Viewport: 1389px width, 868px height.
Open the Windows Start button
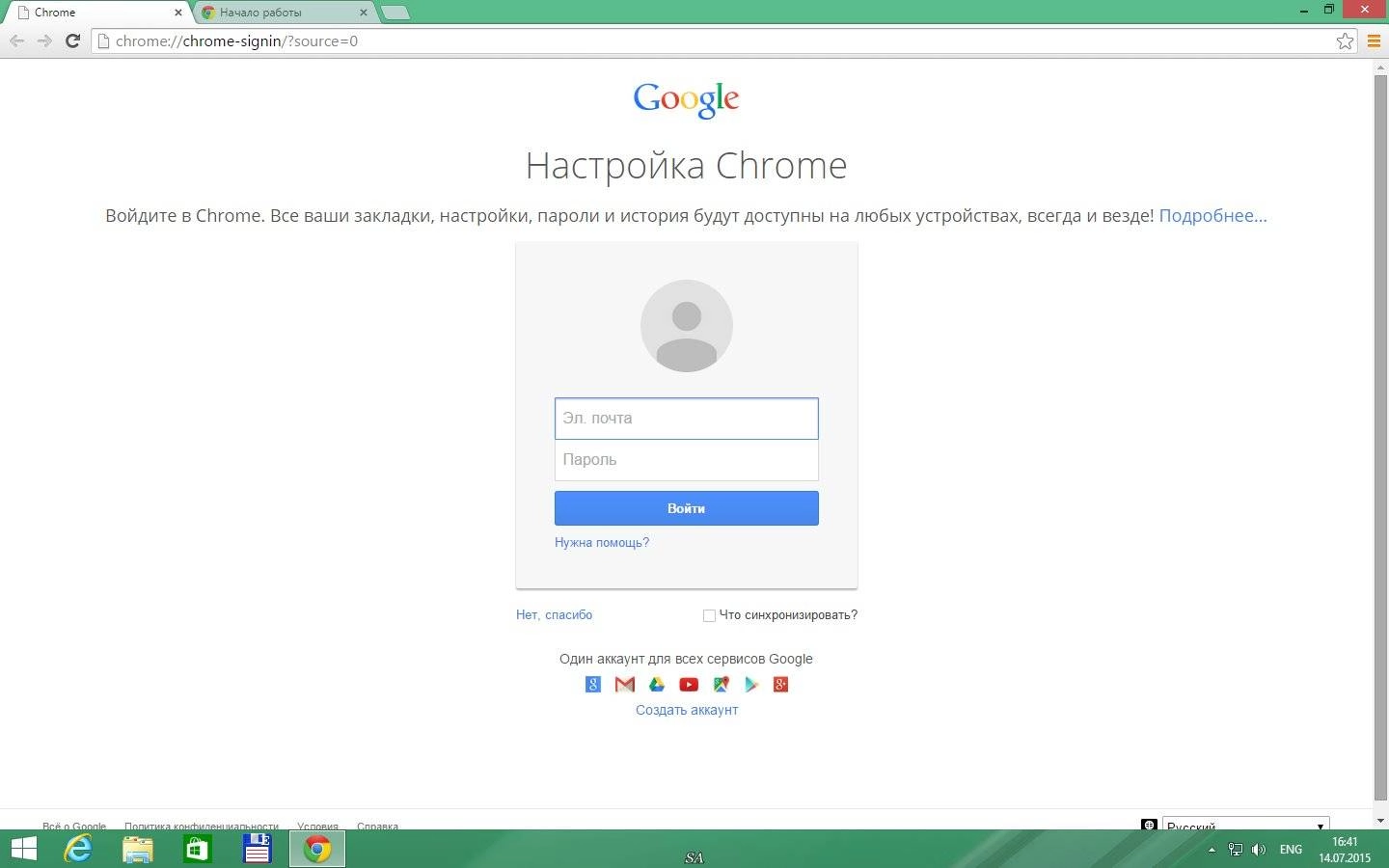click(23, 849)
